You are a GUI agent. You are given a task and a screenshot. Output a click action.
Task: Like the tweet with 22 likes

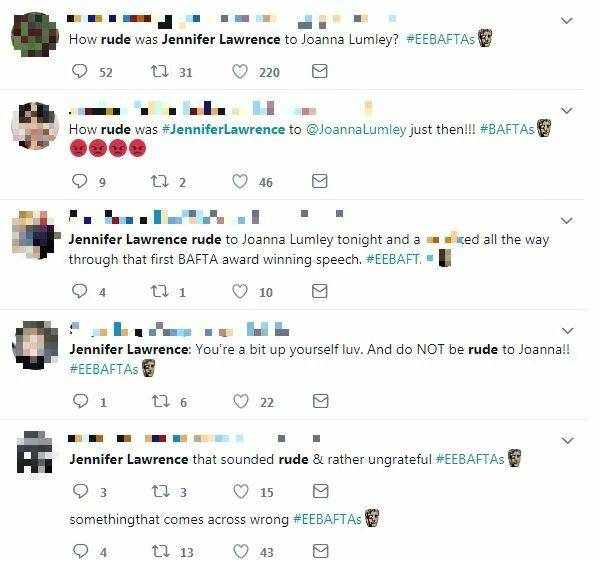click(x=241, y=401)
